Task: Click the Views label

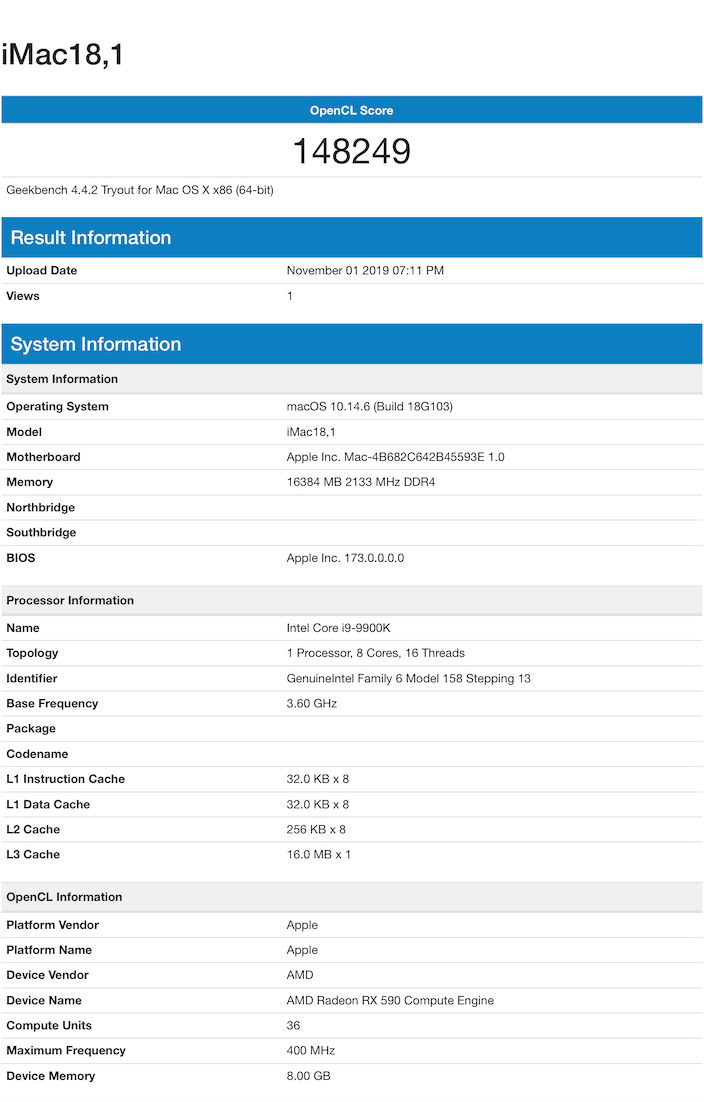Action: click(x=22, y=296)
